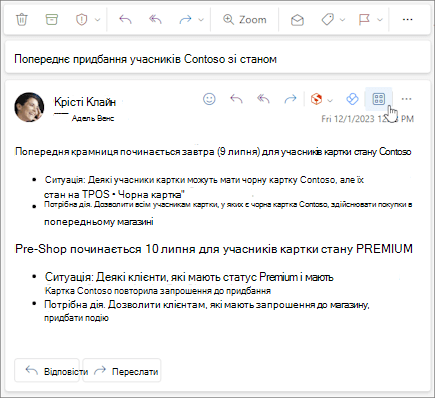Open the flag options dropdown
435x398 pixels.
tap(380, 20)
